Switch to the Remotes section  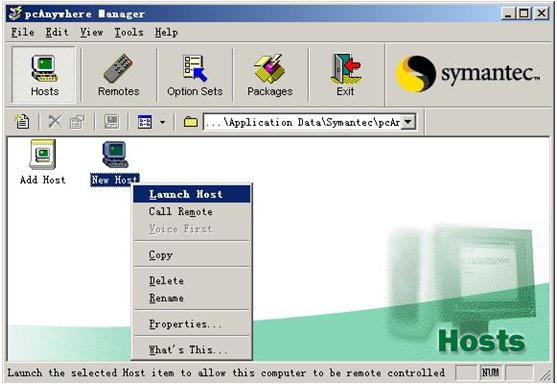coord(118,75)
